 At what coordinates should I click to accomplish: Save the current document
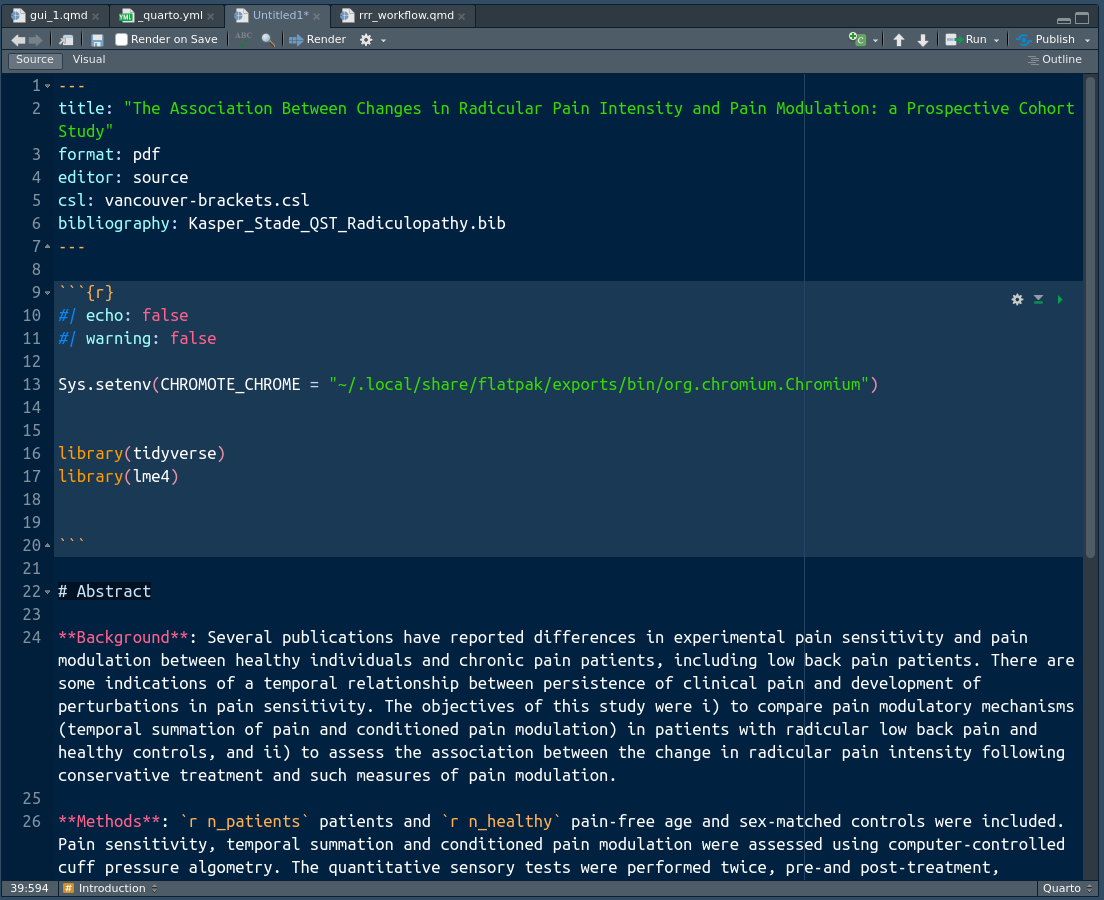coord(97,40)
